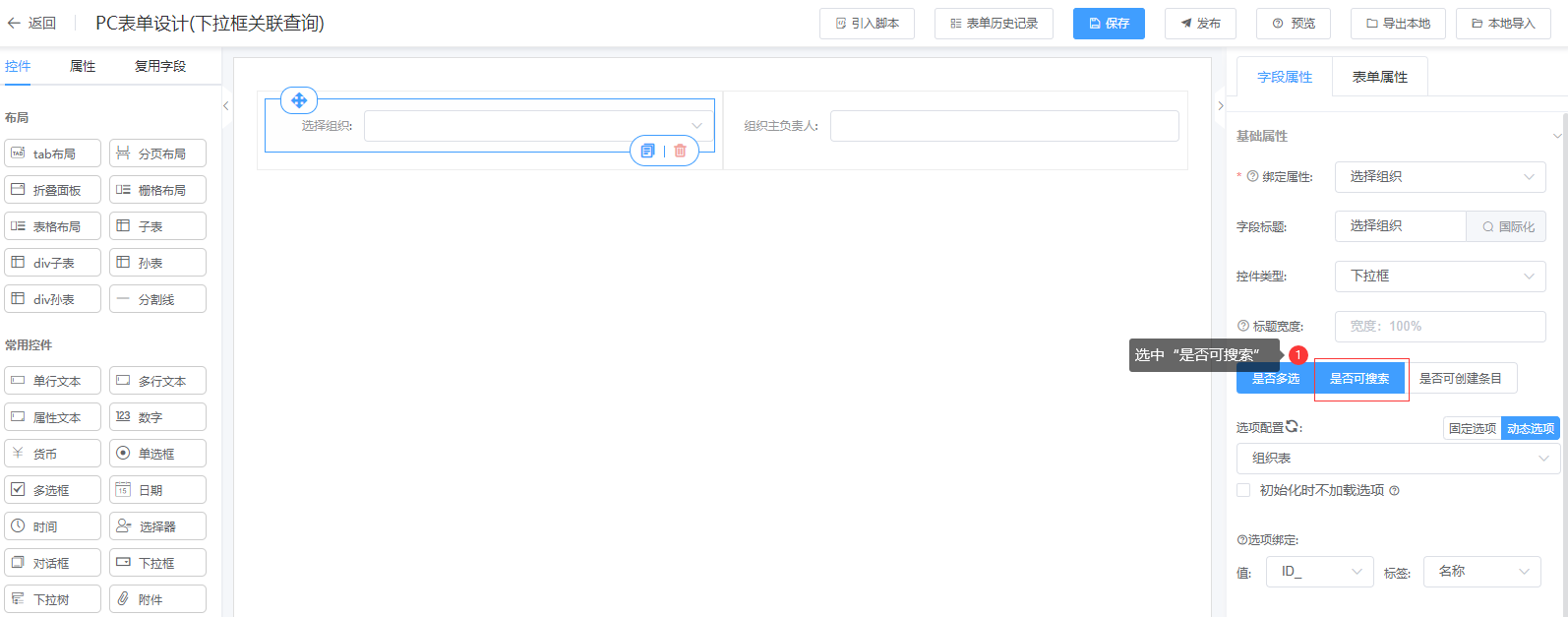Add a 数字 number field

157,417
